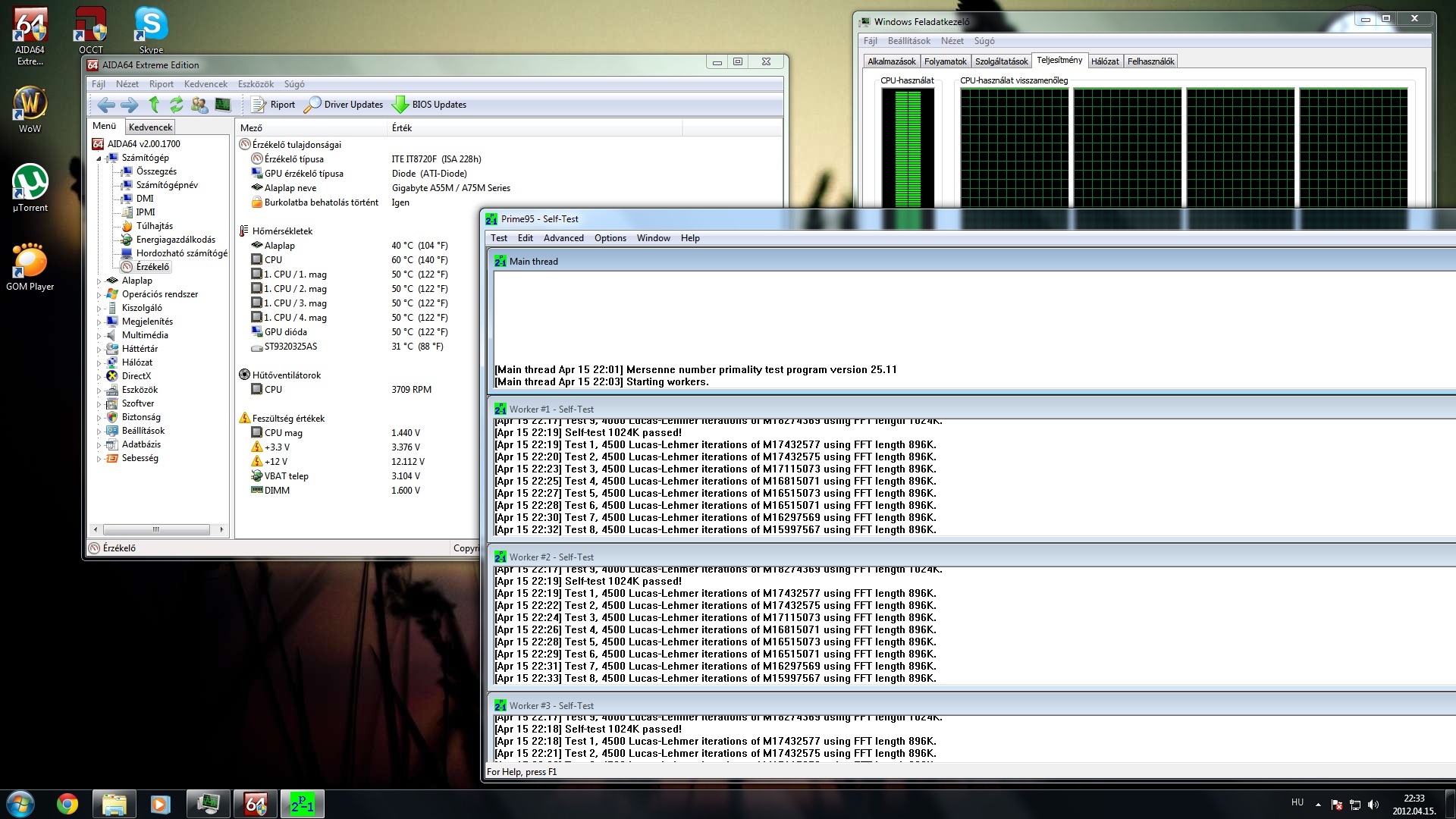
Task: Open the AIDA64 Extreme desktop shortcut
Action: click(x=30, y=36)
